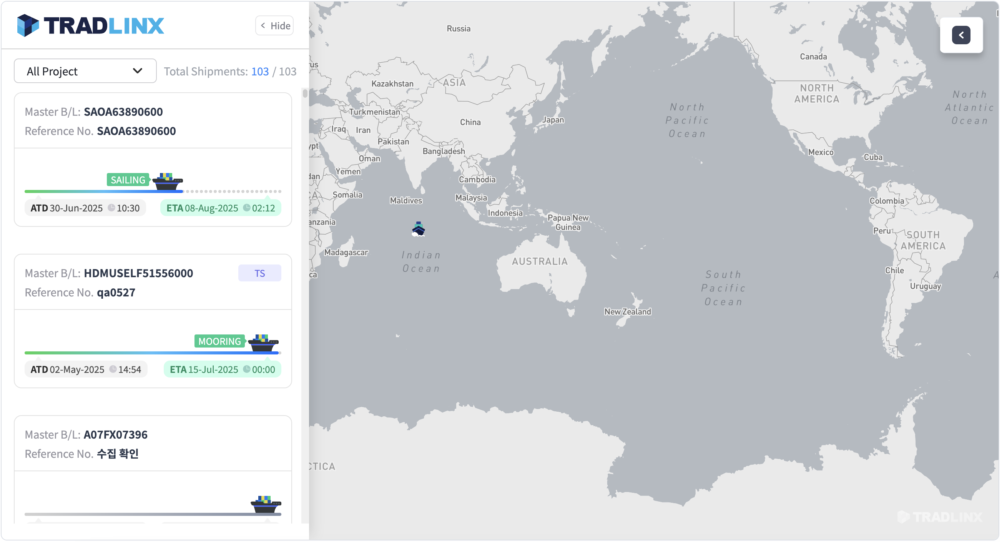Open shipment card Master B/L A07FX07396
The height and width of the screenshot is (542, 1000).
[153, 469]
